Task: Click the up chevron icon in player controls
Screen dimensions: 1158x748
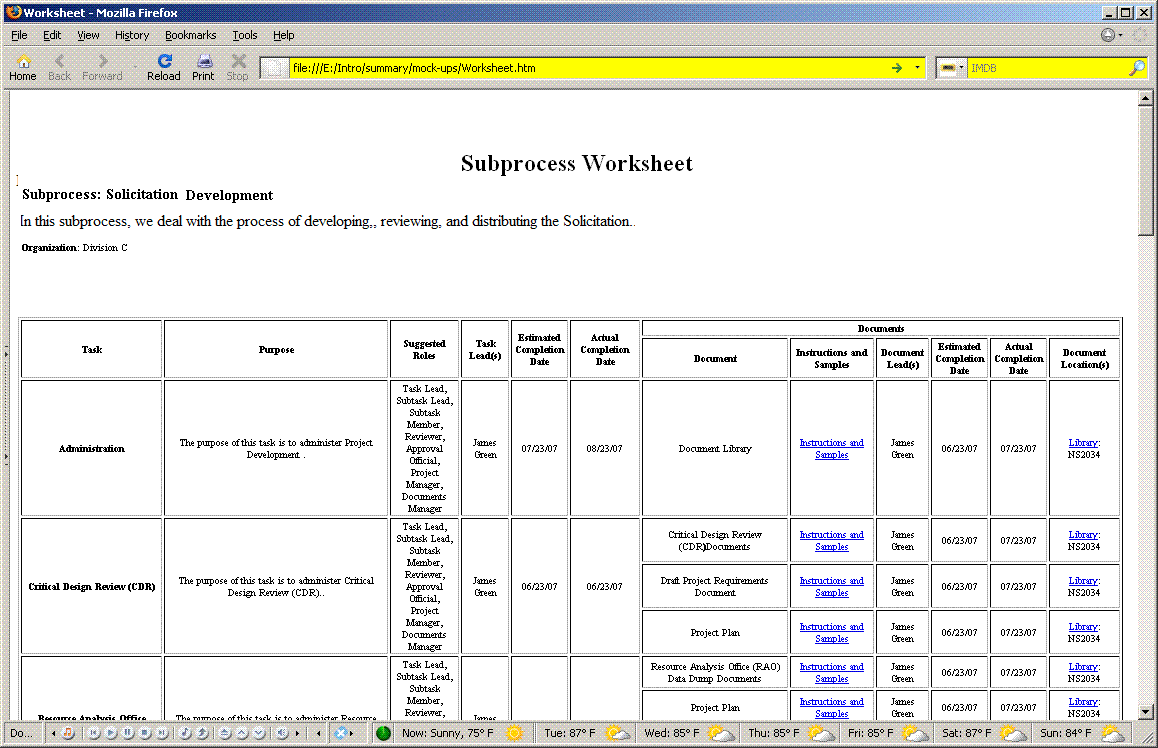Action: pyautogui.click(x=241, y=733)
